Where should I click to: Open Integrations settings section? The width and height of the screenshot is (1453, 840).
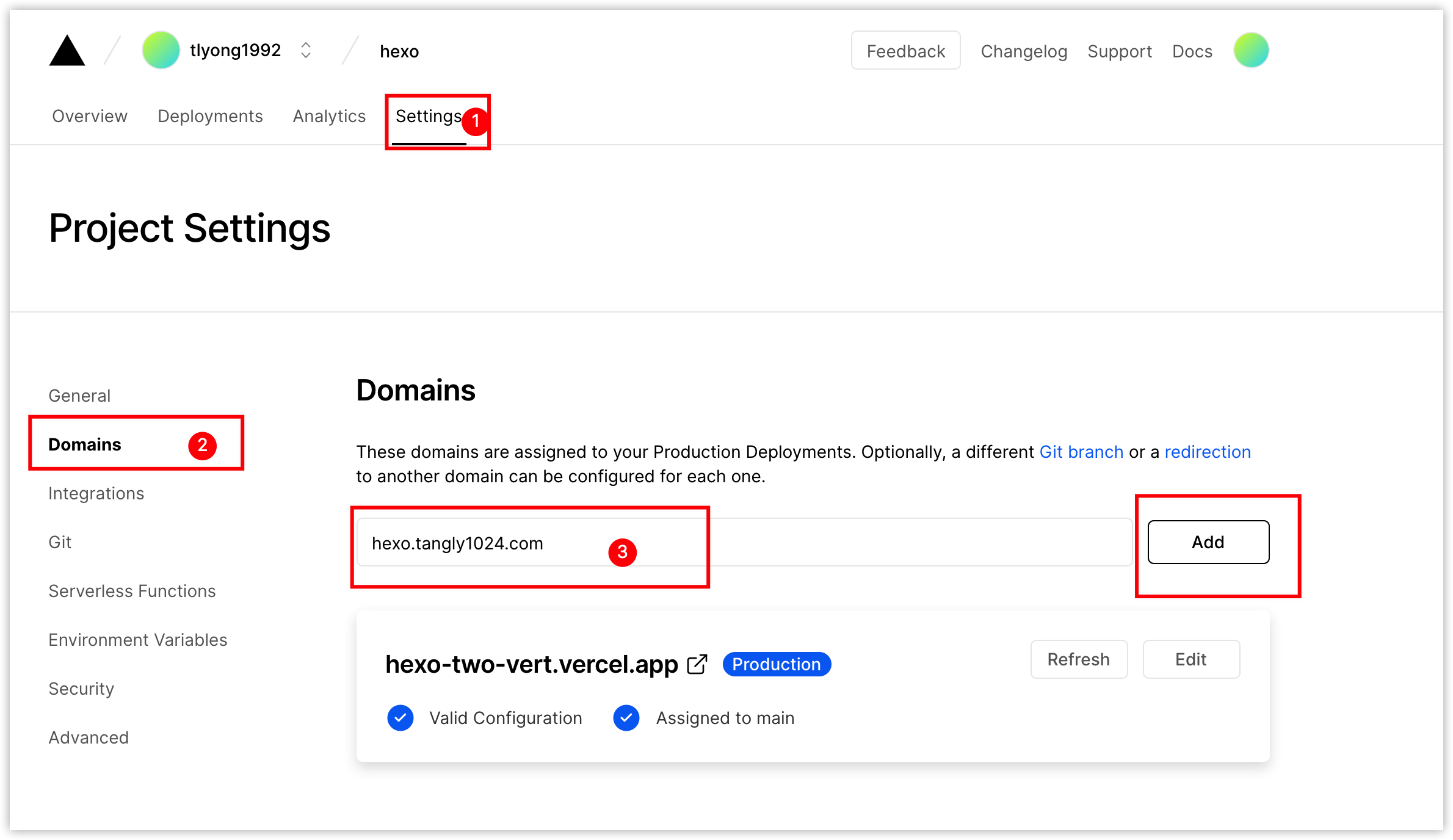pyautogui.click(x=96, y=493)
